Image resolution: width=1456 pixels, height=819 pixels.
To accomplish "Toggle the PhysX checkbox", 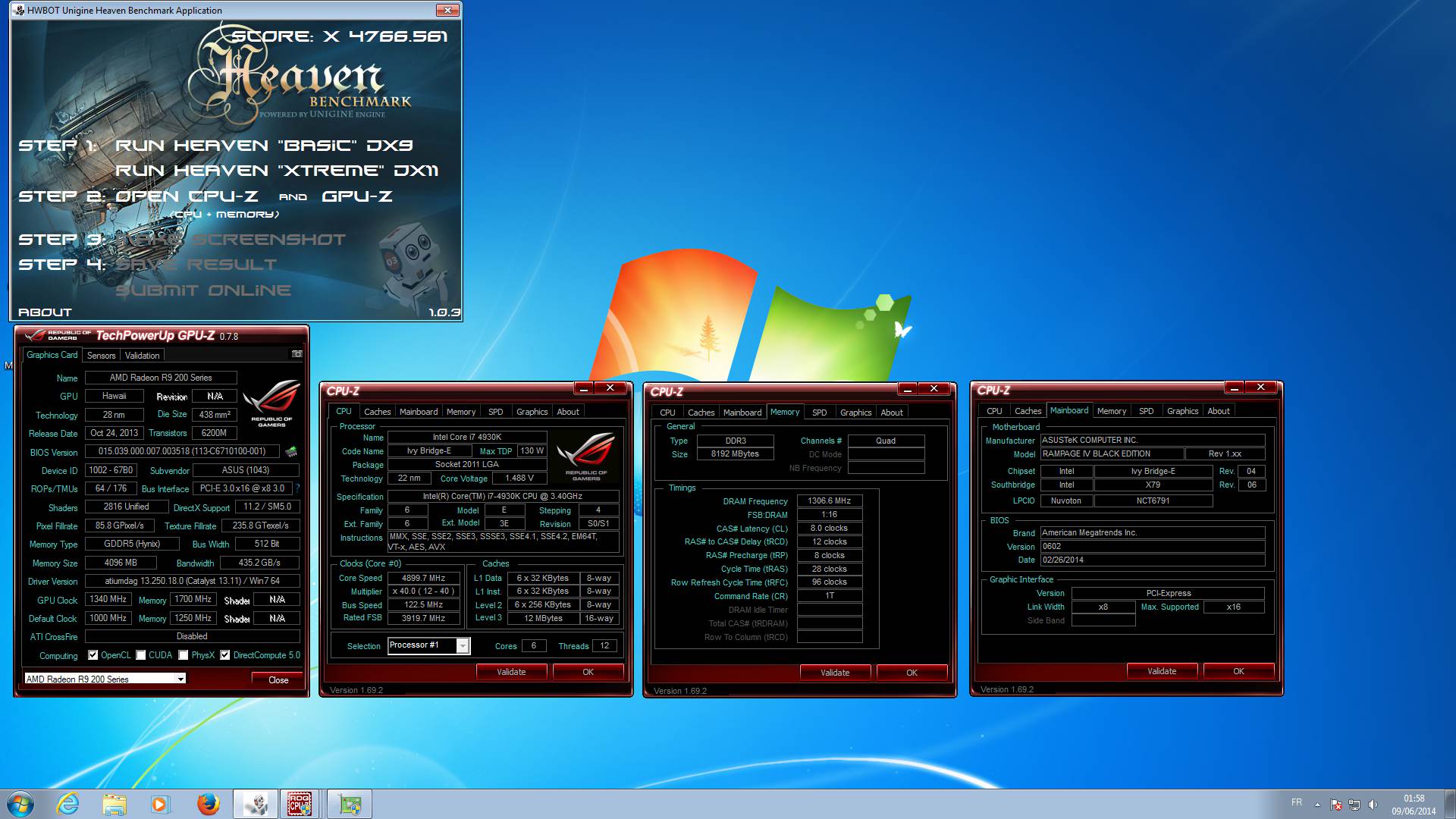I will point(183,655).
